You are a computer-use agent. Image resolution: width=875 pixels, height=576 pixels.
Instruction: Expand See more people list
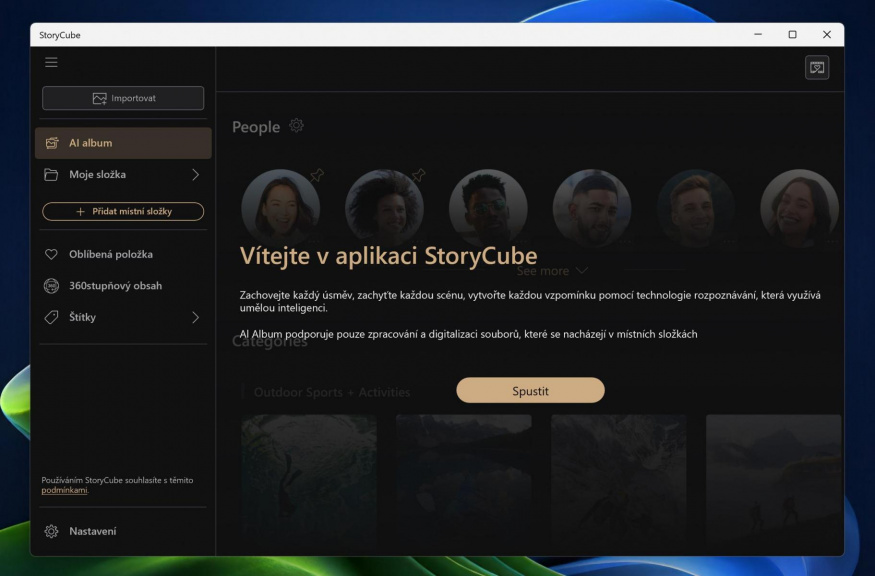pyautogui.click(x=551, y=271)
